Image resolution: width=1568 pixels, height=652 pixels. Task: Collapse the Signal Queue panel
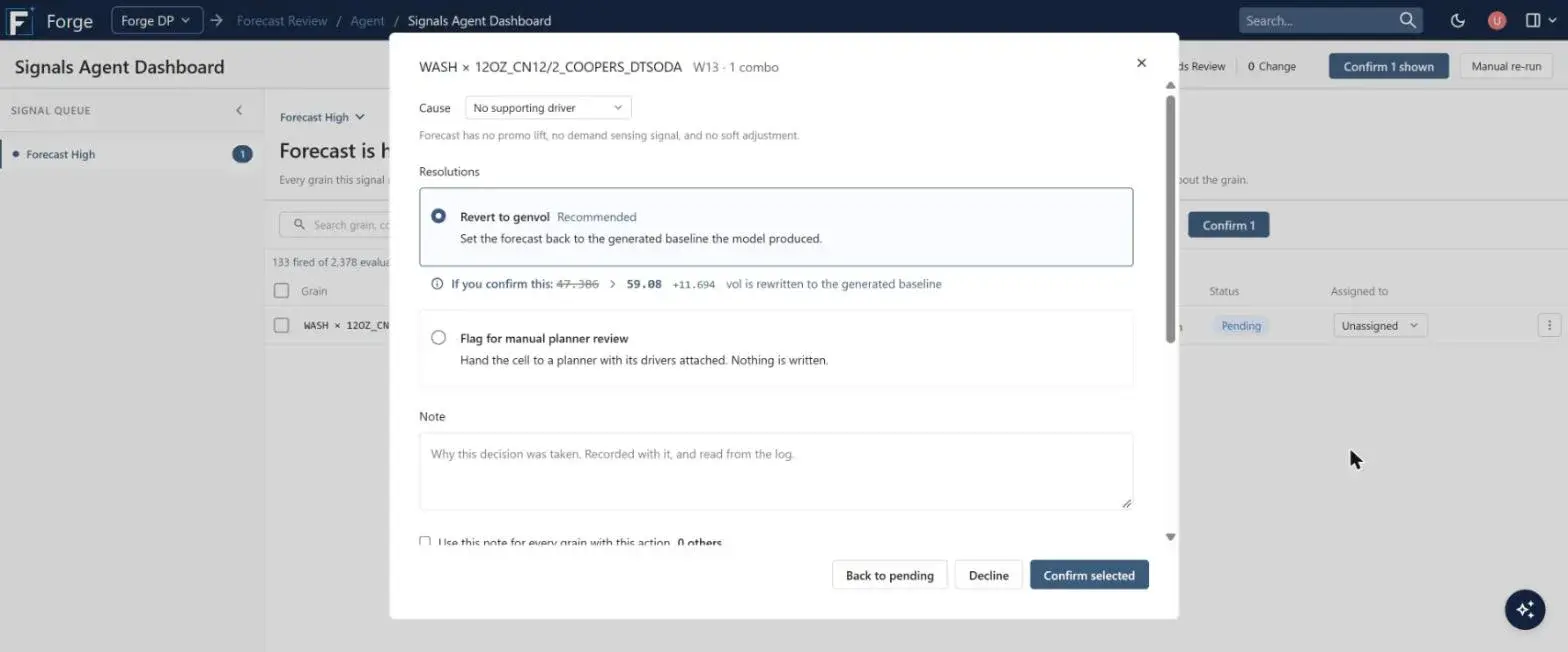[x=239, y=111]
